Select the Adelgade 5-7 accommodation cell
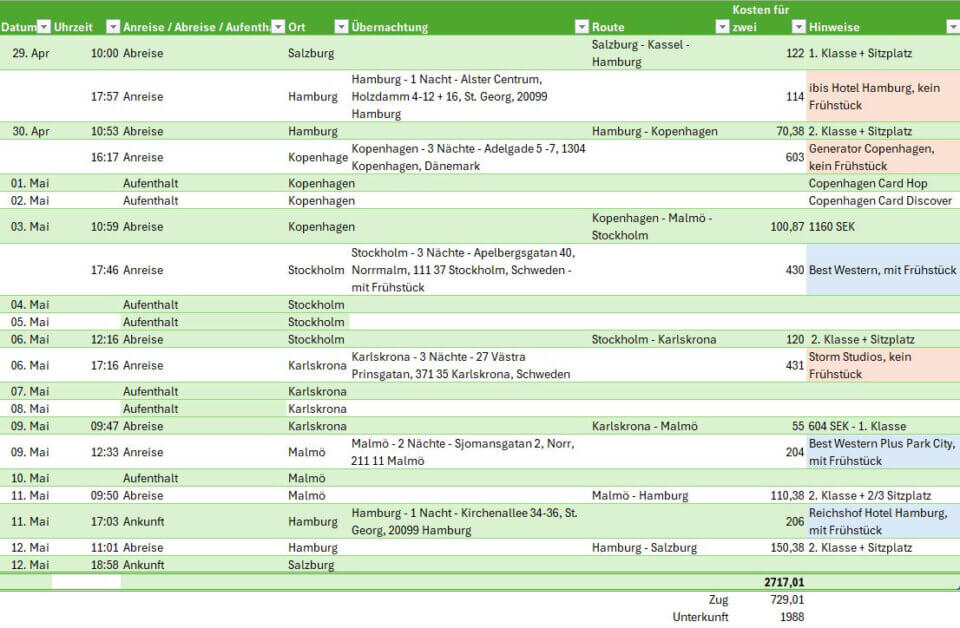960x628 pixels. coord(470,157)
